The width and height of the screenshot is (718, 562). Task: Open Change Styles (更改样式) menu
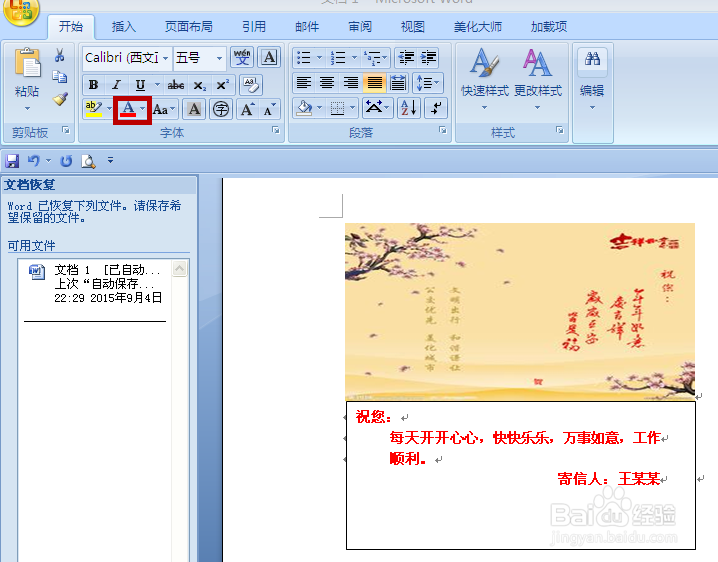pos(538,78)
